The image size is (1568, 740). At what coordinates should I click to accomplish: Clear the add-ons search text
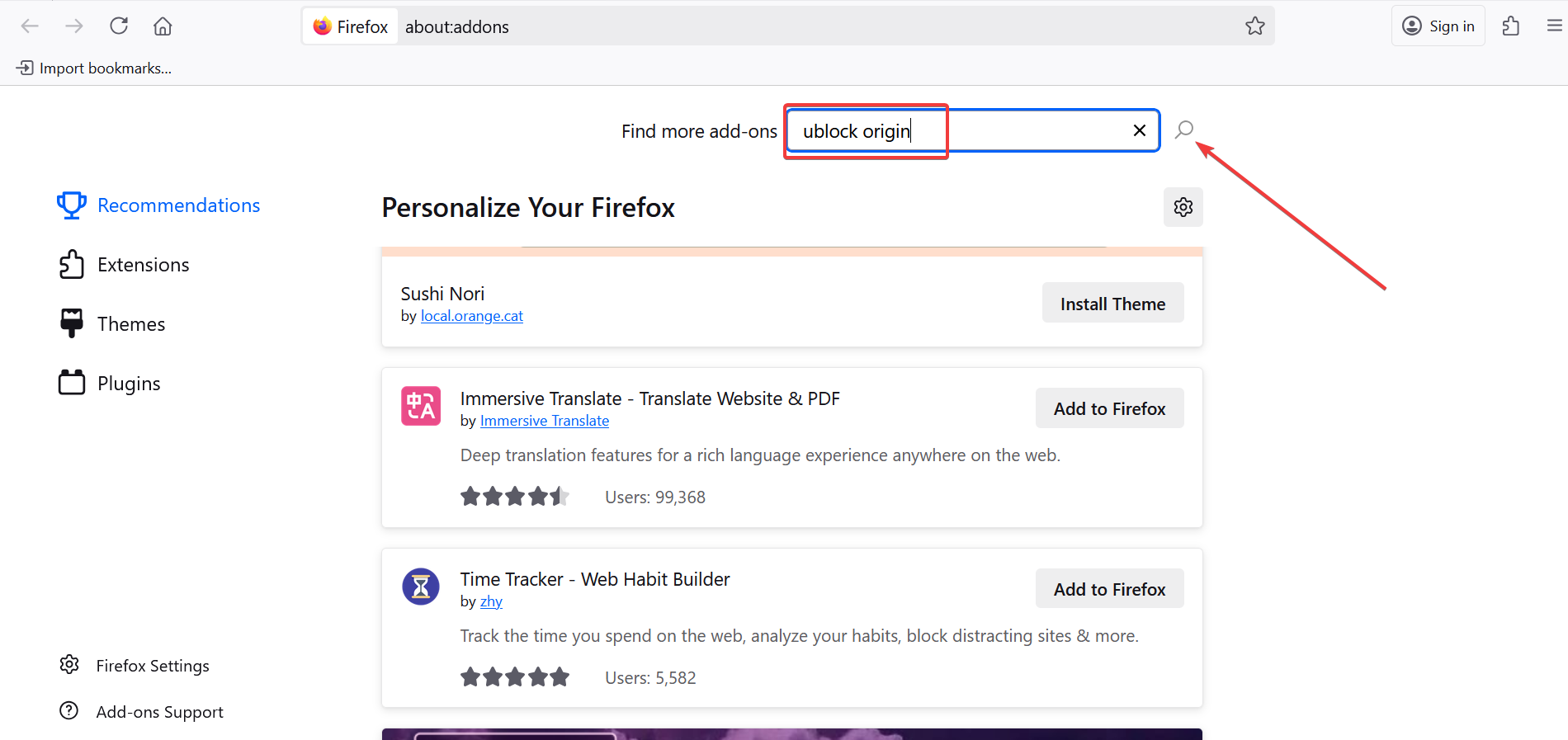[x=1140, y=130]
